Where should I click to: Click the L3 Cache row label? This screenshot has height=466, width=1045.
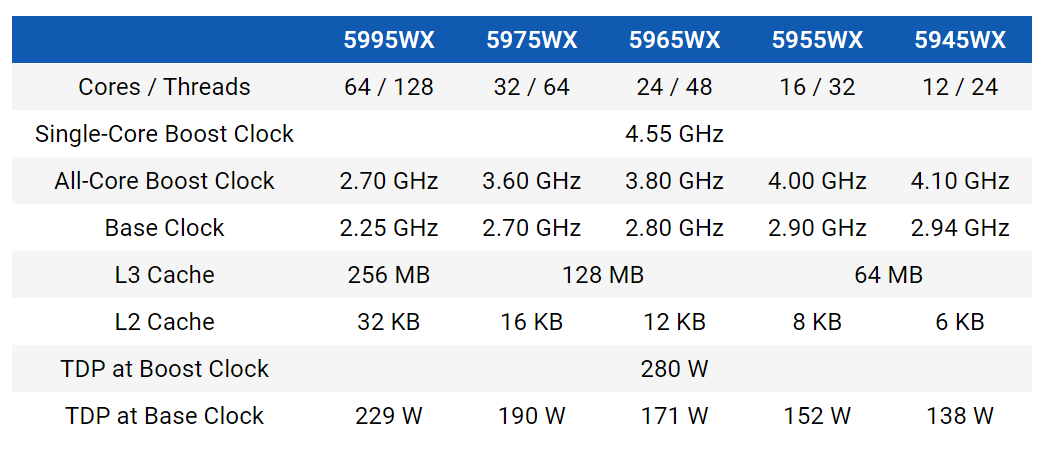(165, 275)
